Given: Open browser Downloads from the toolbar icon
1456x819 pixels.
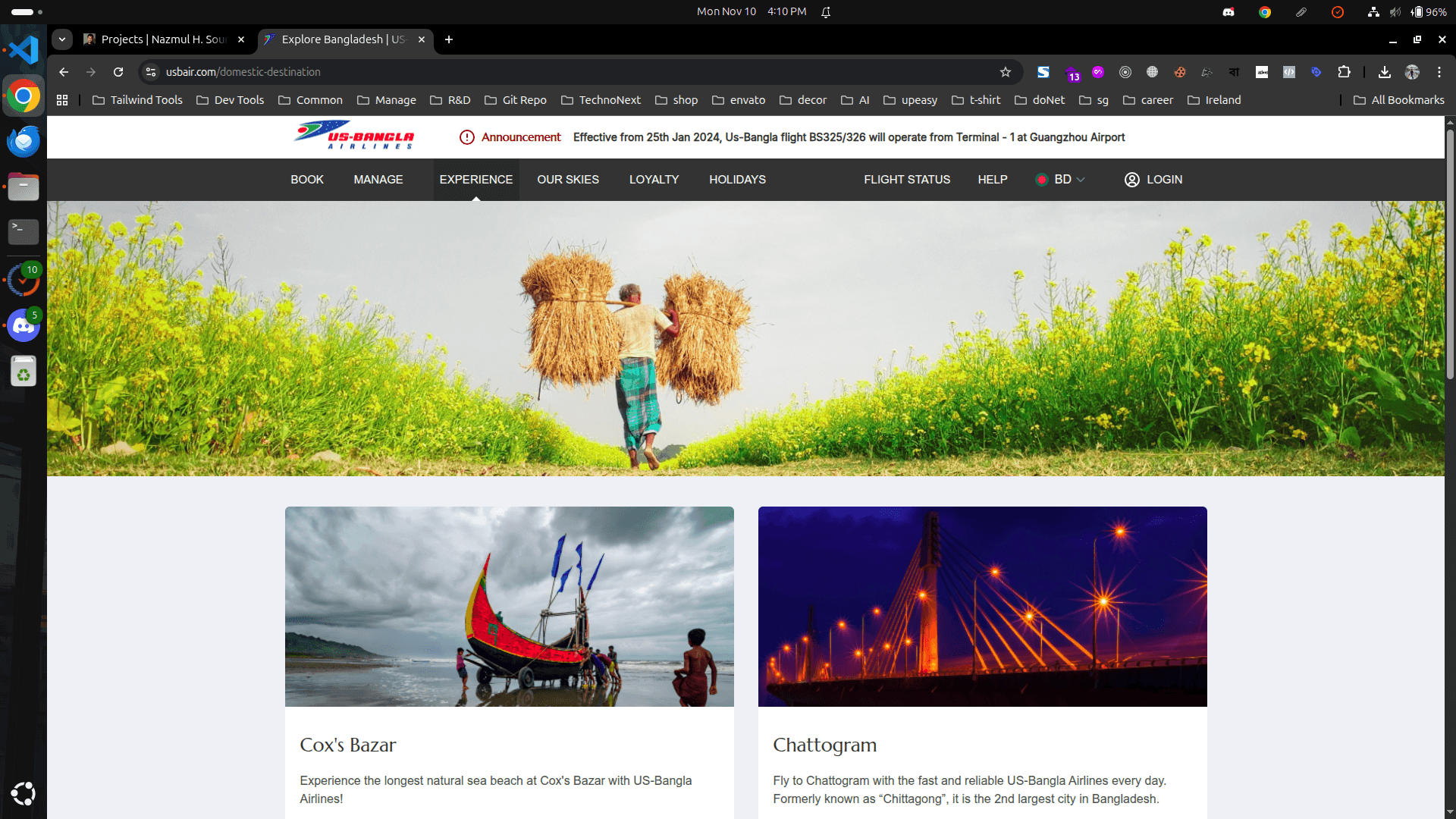Looking at the screenshot, I should tap(1385, 72).
